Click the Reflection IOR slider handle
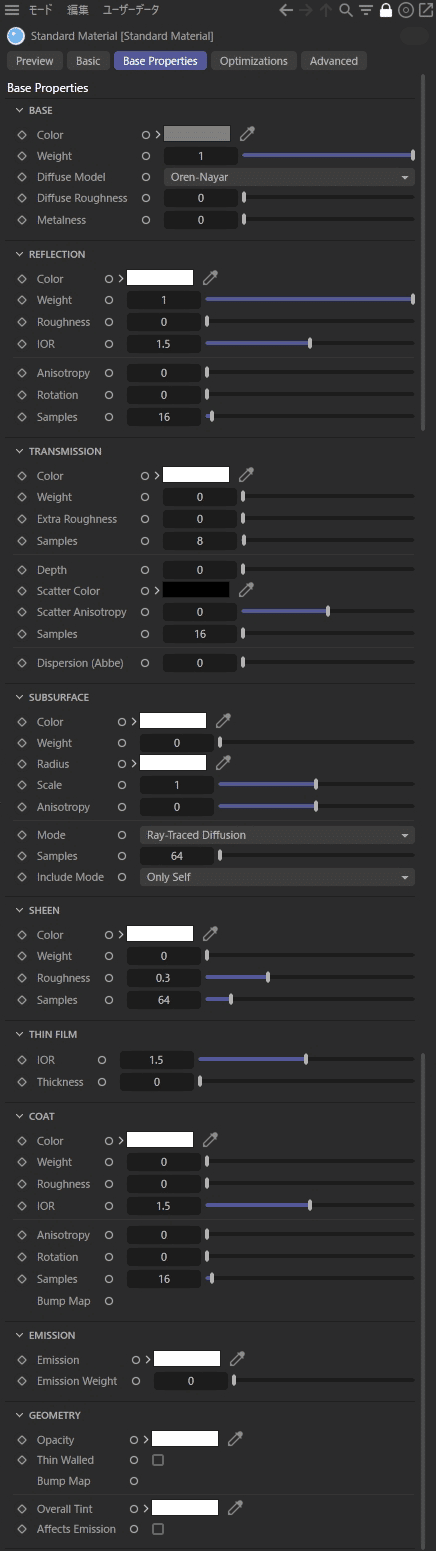436x1551 pixels. [x=310, y=344]
